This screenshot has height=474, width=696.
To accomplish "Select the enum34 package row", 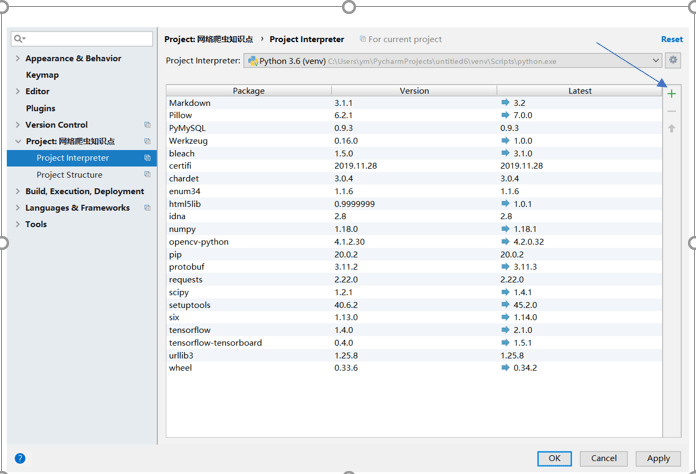I will point(414,191).
